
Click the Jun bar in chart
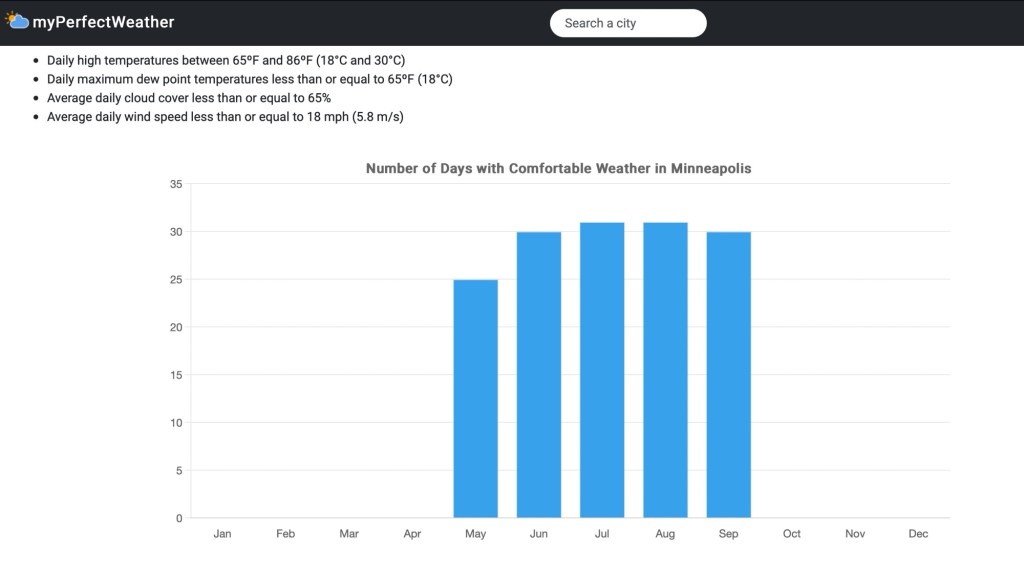click(x=539, y=375)
